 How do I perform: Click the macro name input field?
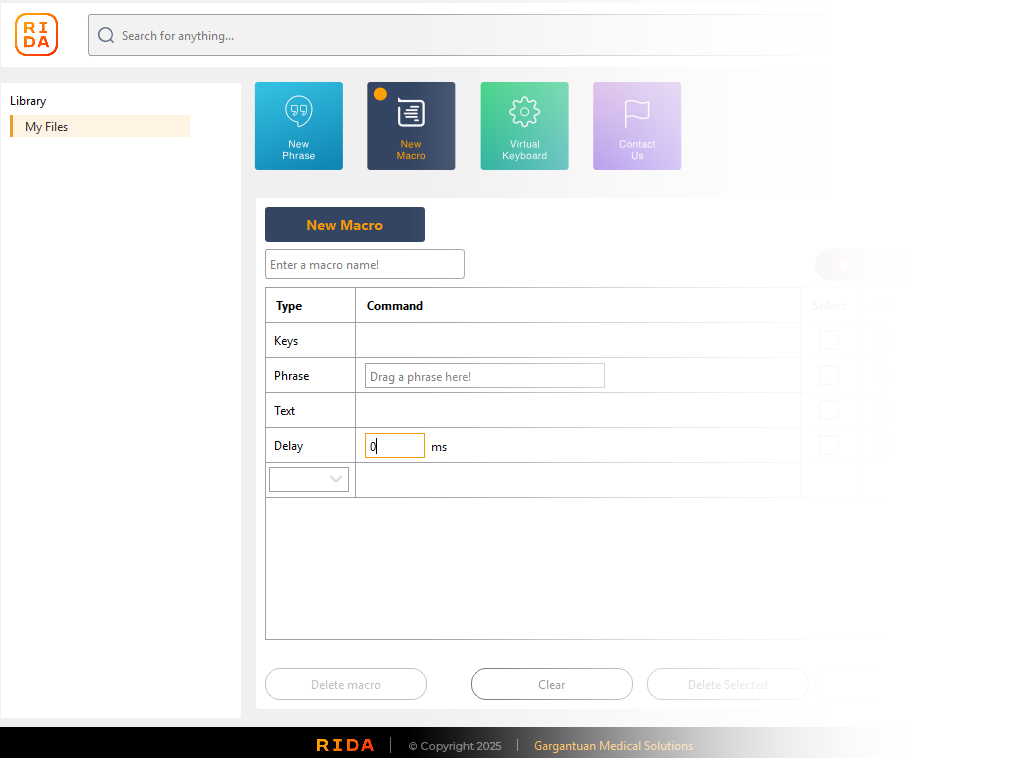pyautogui.click(x=364, y=265)
